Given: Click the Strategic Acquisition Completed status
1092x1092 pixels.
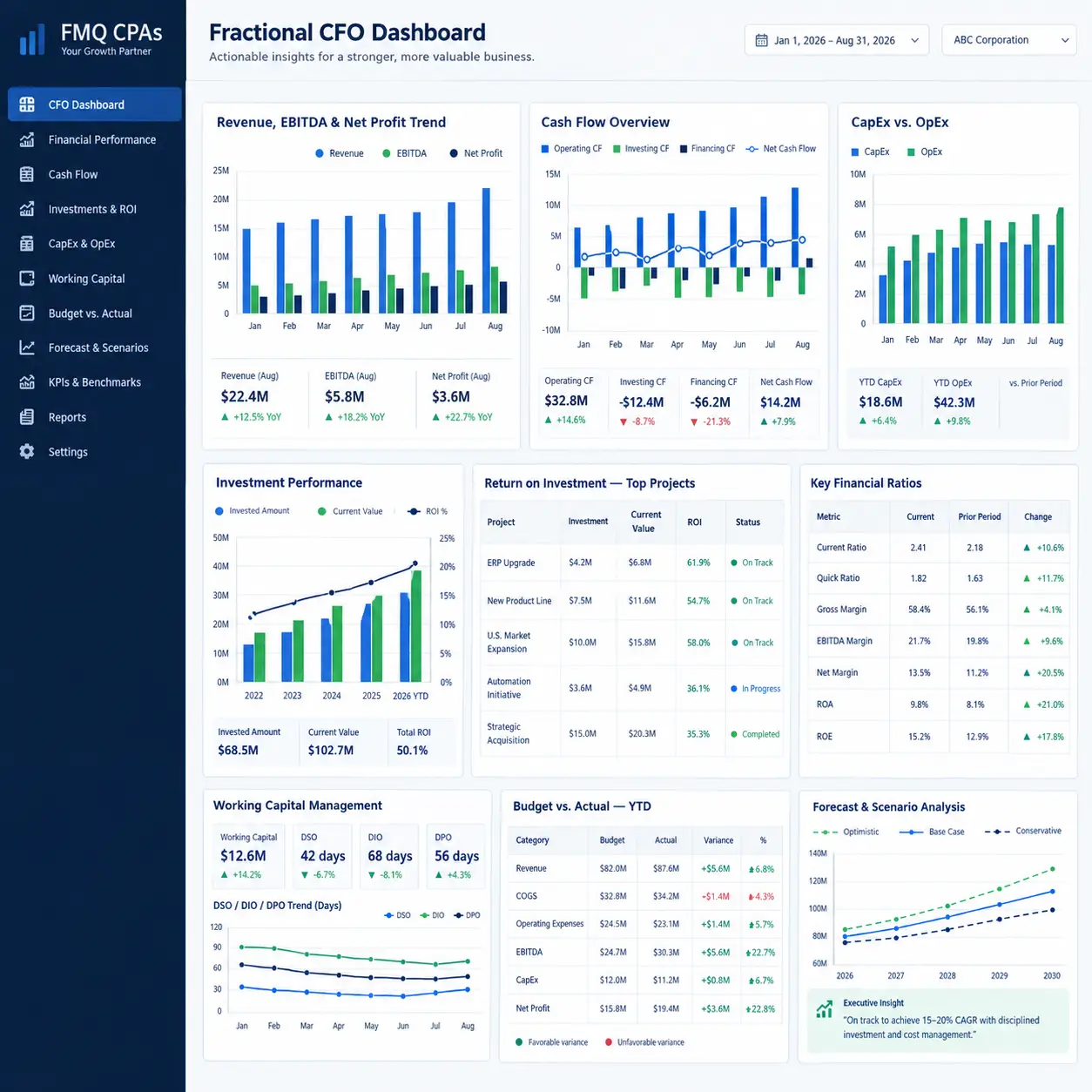Looking at the screenshot, I should point(755,734).
